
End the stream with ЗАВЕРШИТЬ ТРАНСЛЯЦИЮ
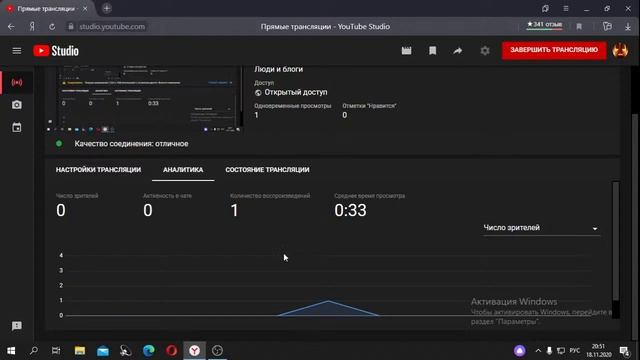coord(554,50)
